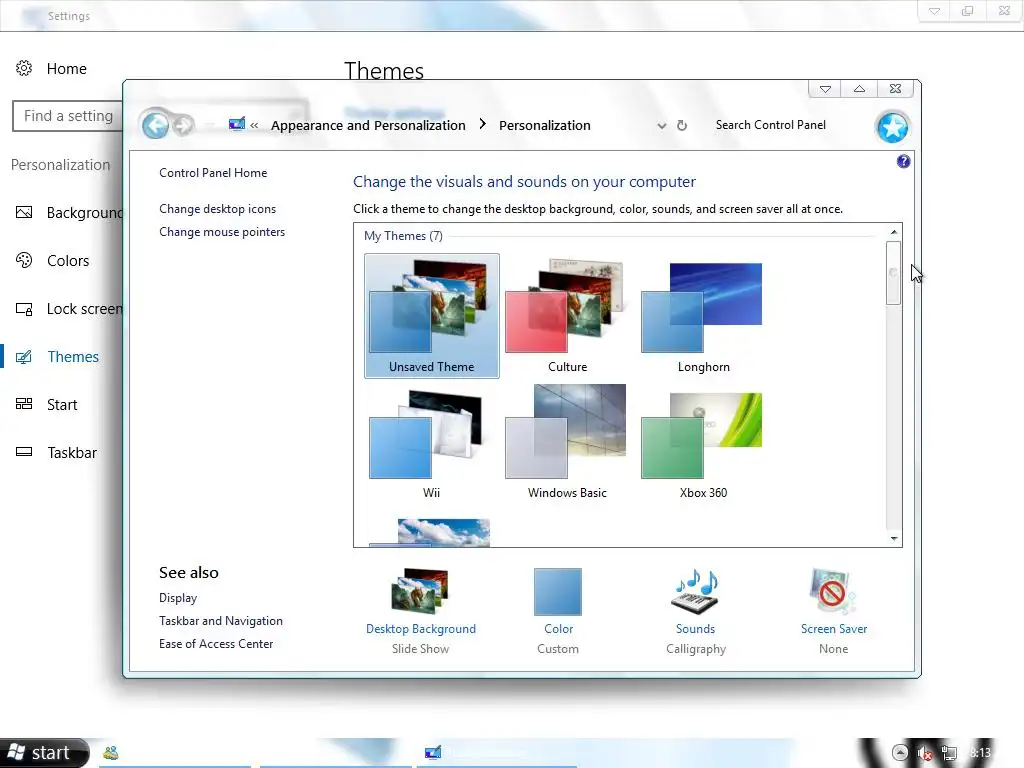Select Start in Settings sidebar

point(62,405)
